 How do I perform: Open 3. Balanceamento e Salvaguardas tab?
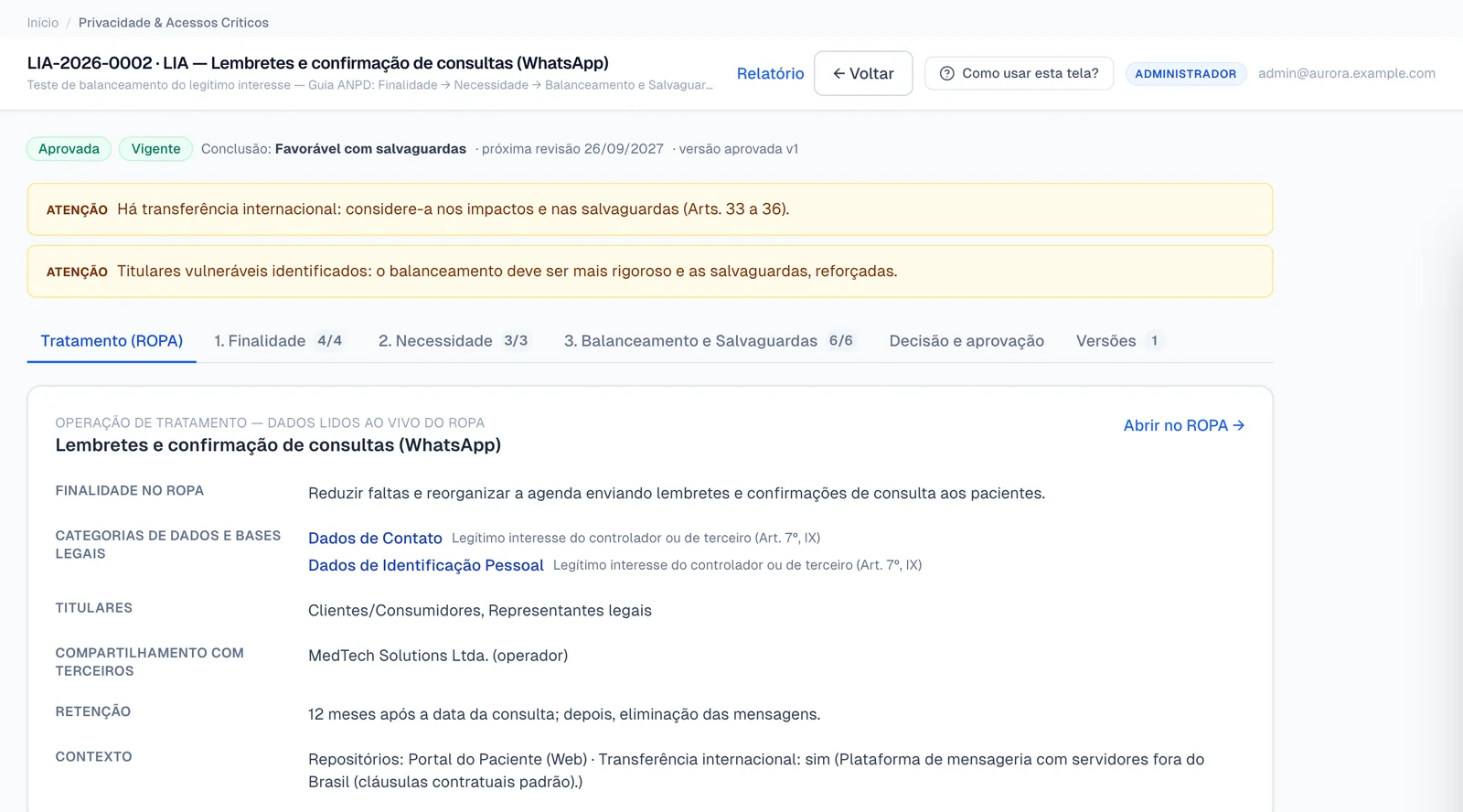click(709, 341)
